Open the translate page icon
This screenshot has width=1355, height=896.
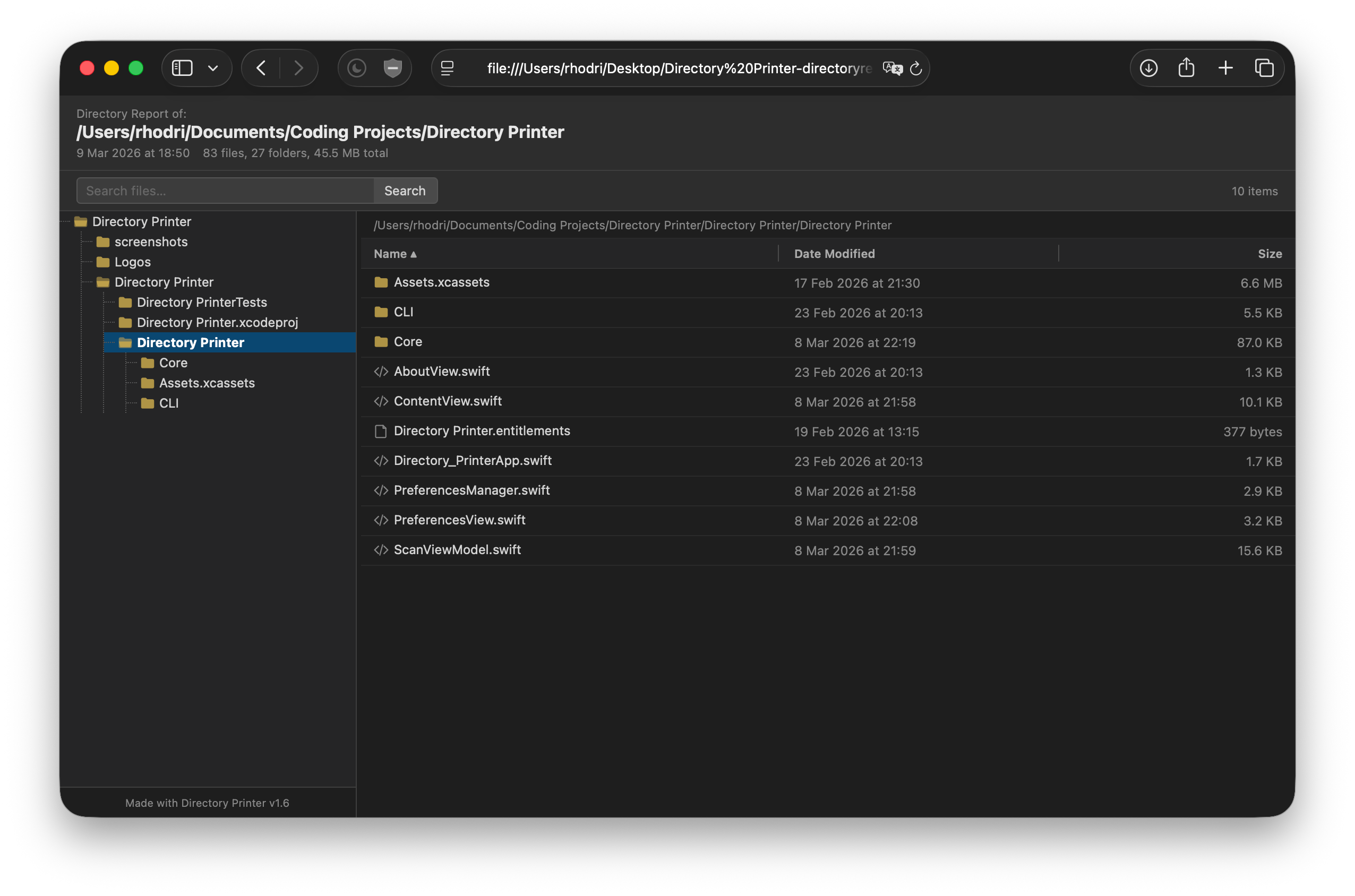pos(892,68)
